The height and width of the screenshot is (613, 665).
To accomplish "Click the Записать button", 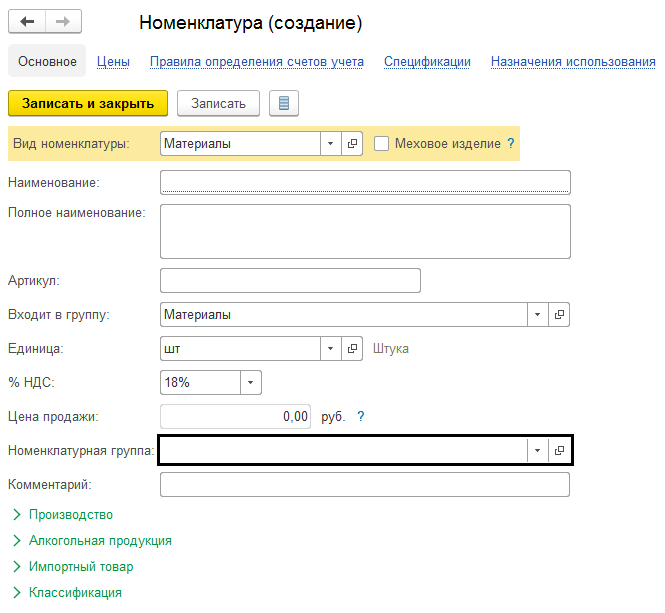I will point(218,103).
